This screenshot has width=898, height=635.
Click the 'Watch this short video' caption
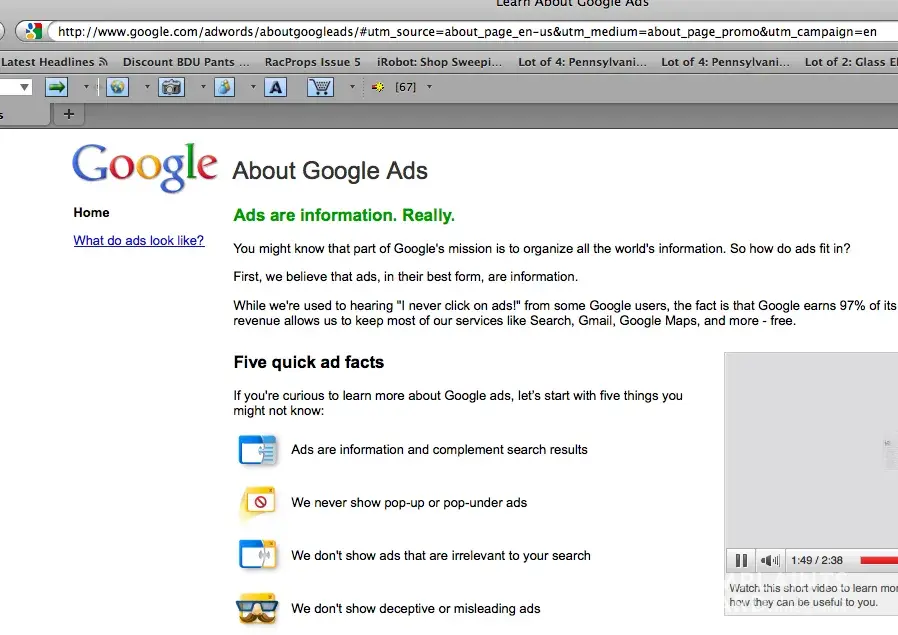813,595
